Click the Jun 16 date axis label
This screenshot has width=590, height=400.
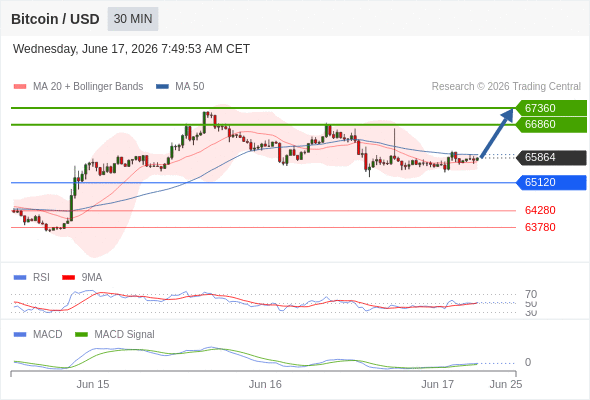(265, 384)
